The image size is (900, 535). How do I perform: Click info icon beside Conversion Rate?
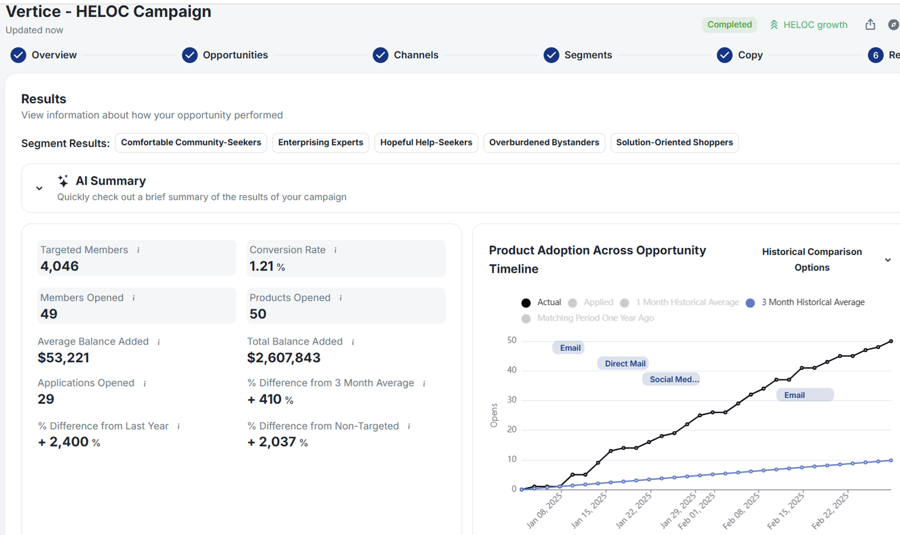coord(335,250)
